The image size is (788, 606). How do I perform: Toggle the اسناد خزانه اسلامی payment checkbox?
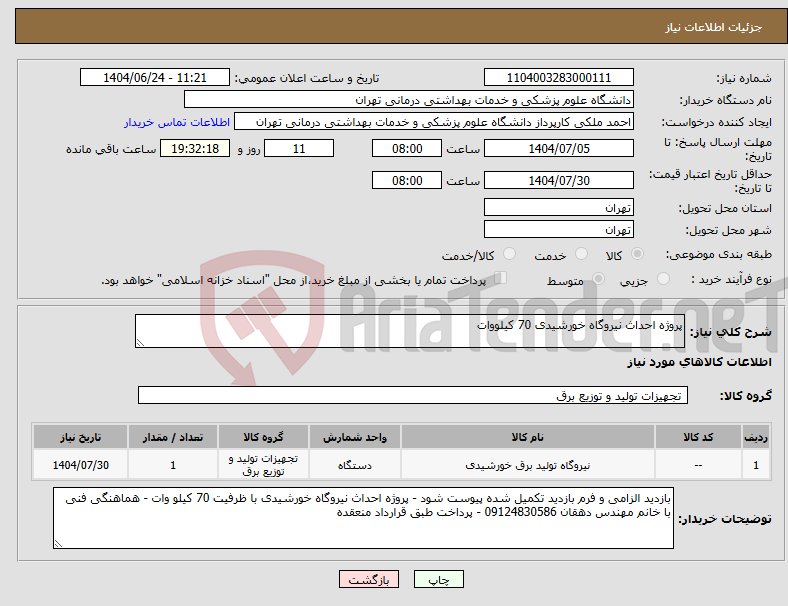[501, 278]
